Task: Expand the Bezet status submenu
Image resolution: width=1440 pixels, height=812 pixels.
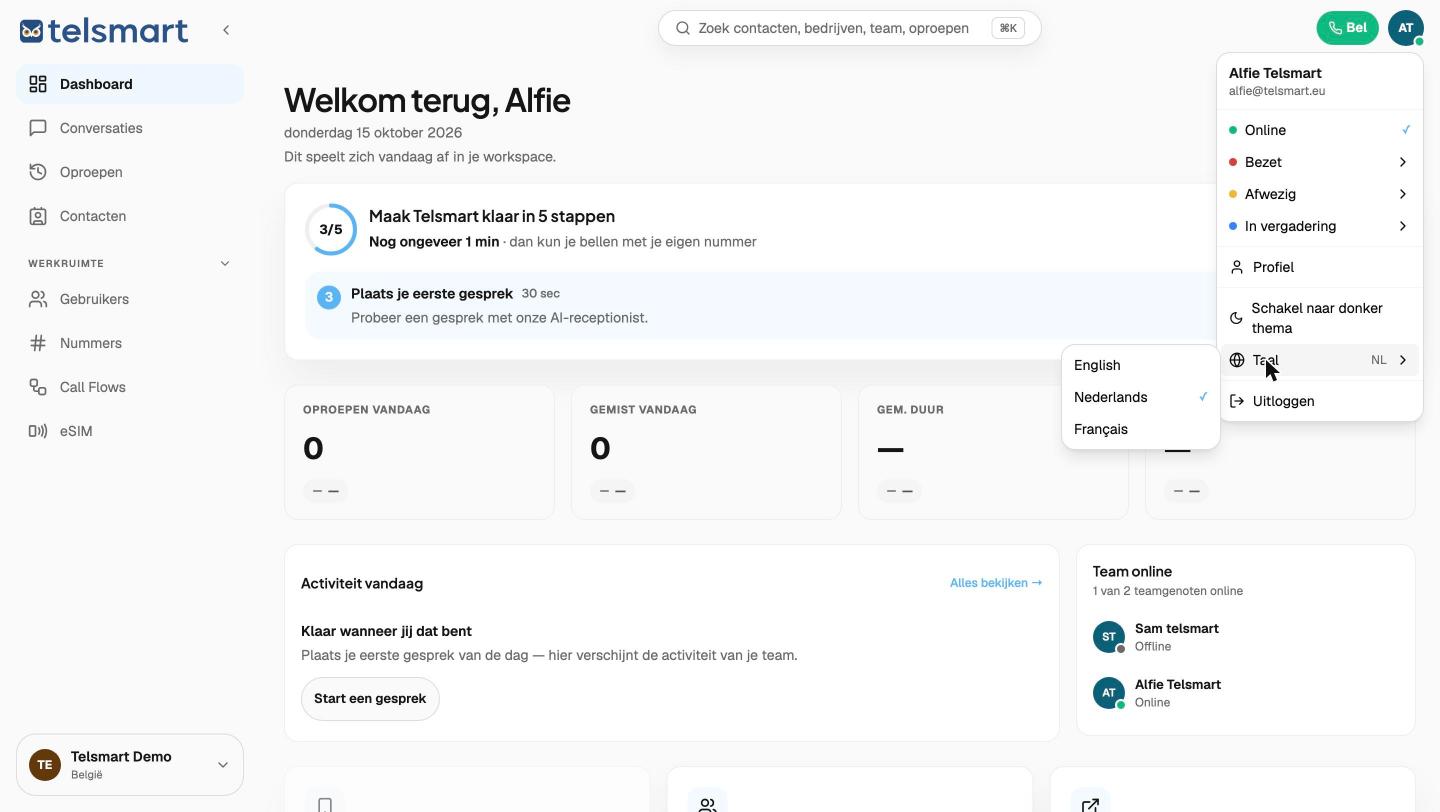Action: (x=1320, y=162)
